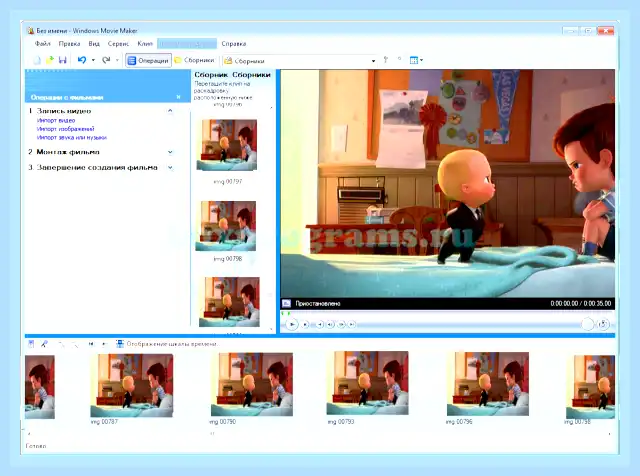This screenshot has width=640, height=476.
Task: Expand the Монтаж фильма section
Action: pyautogui.click(x=170, y=152)
